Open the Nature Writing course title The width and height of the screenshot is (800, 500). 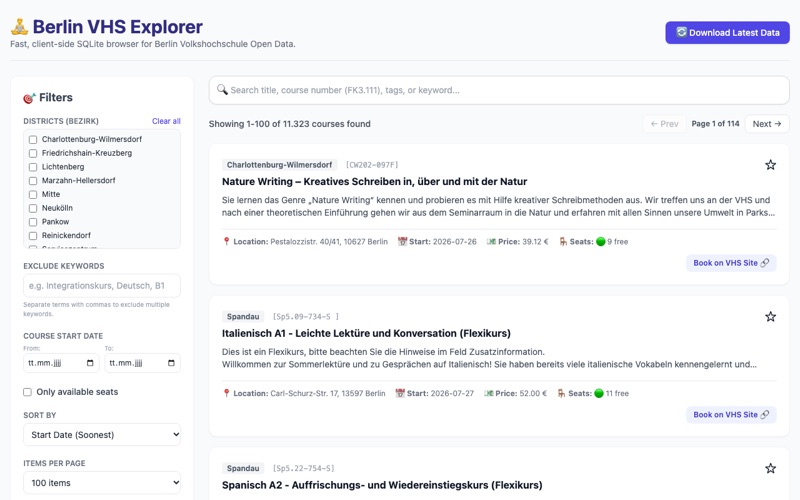[374, 182]
